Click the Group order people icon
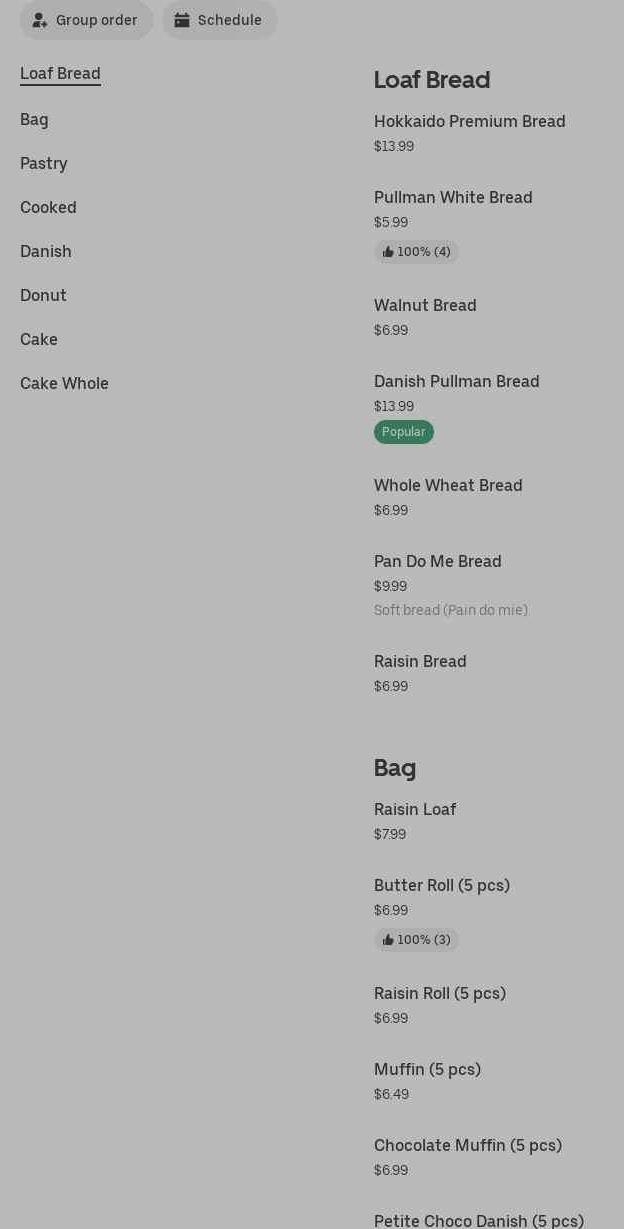The image size is (624, 1229). (x=40, y=20)
